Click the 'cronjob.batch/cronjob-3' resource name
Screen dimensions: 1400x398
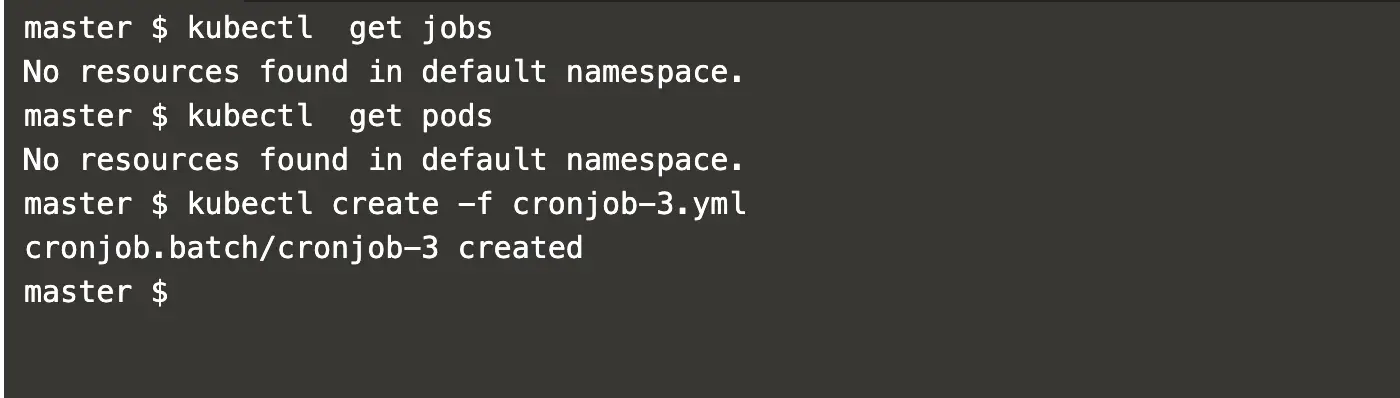(231, 248)
